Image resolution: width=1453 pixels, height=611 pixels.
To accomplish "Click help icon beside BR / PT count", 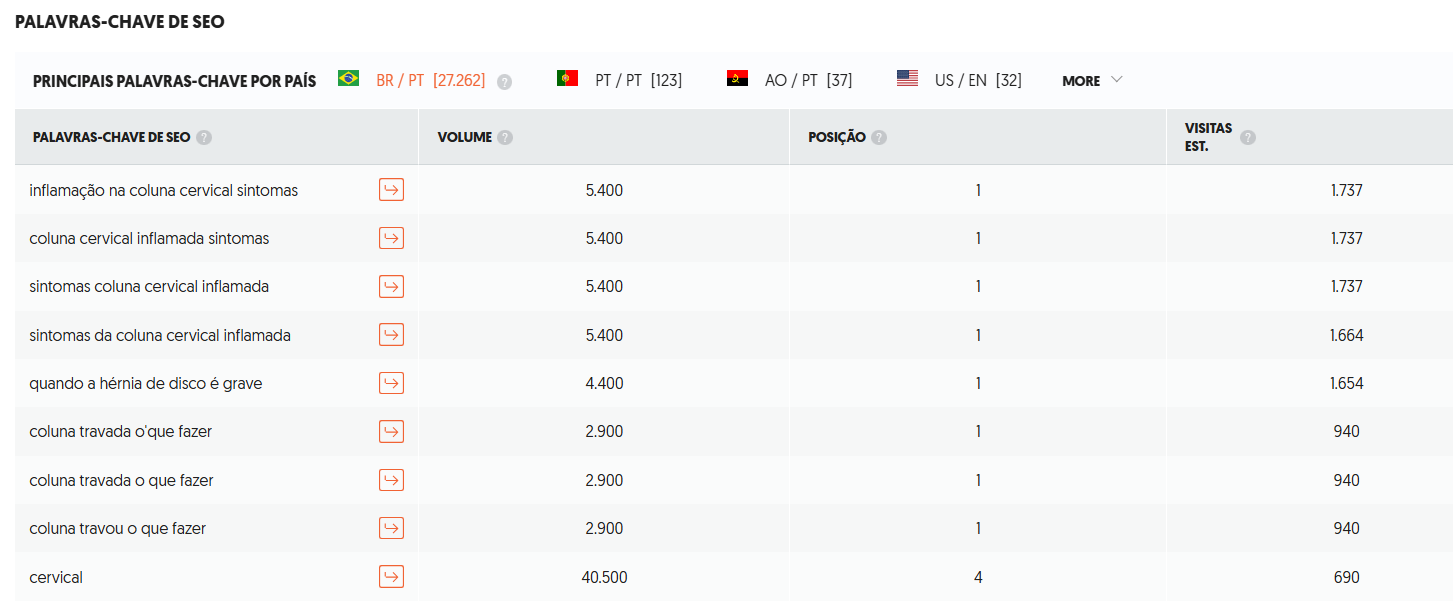I will (x=504, y=82).
